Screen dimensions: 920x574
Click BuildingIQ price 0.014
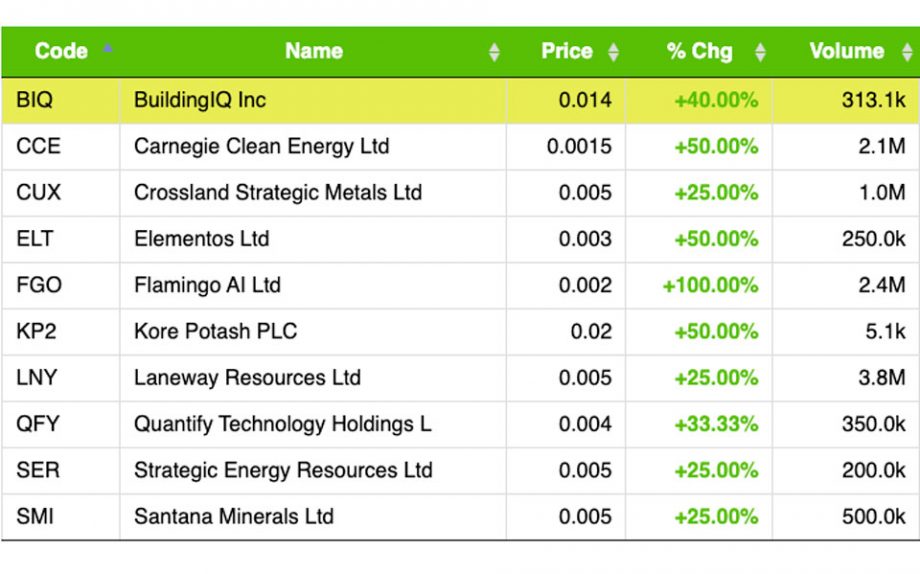(585, 100)
